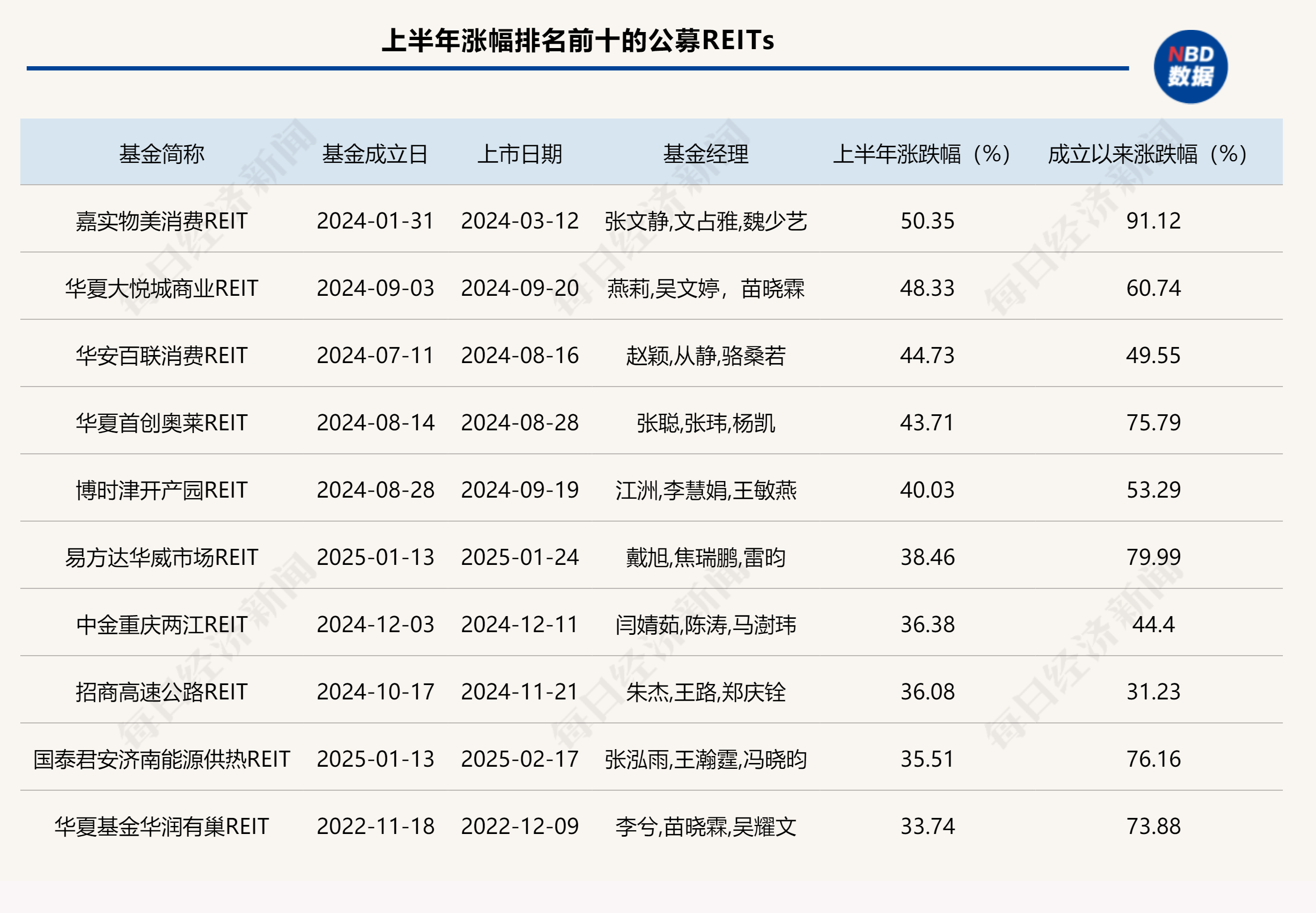
Task: Select establishment date 2024-10-17
Action: (376, 691)
